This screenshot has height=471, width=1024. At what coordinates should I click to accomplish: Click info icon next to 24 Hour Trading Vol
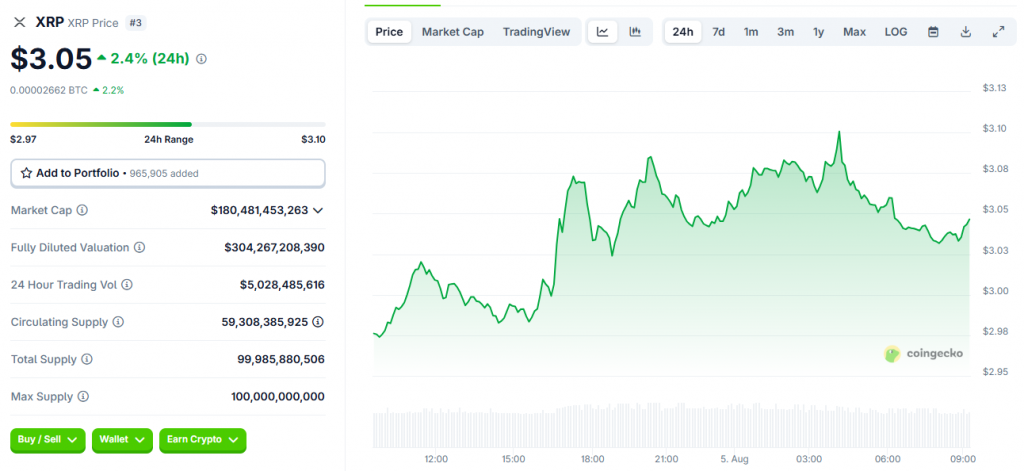coord(127,285)
